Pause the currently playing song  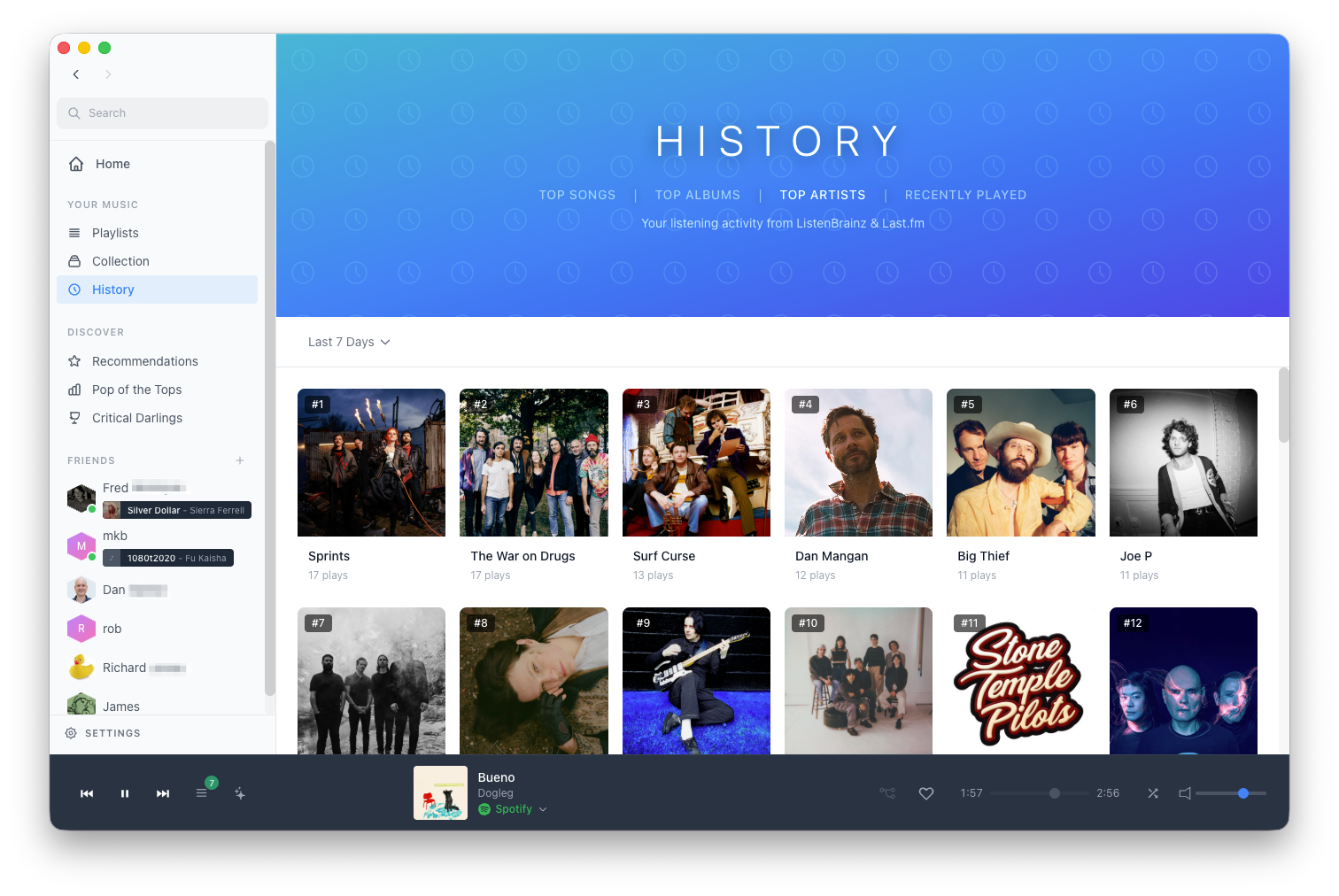click(x=125, y=793)
